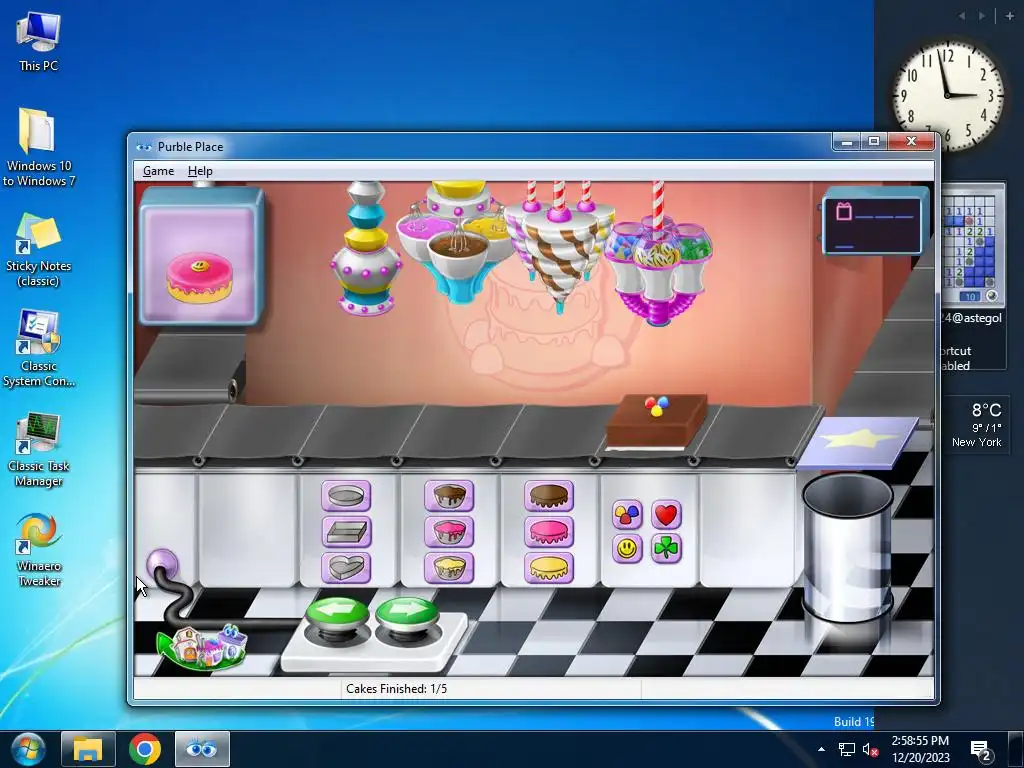Minimize the Purble Place window
Viewport: 1024px width, 768px height.
click(x=846, y=142)
